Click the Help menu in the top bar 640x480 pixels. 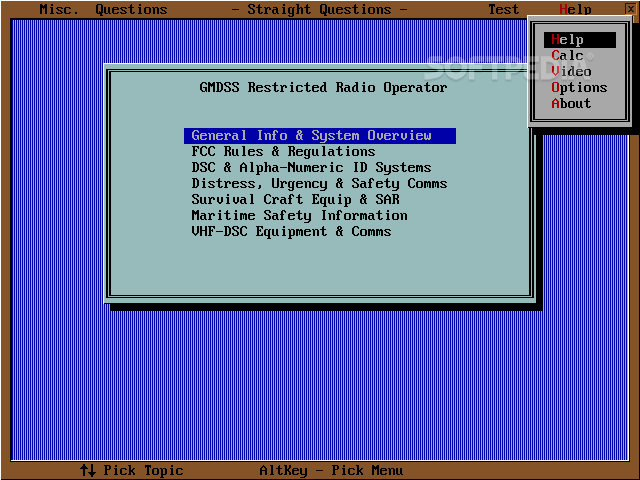pyautogui.click(x=575, y=9)
